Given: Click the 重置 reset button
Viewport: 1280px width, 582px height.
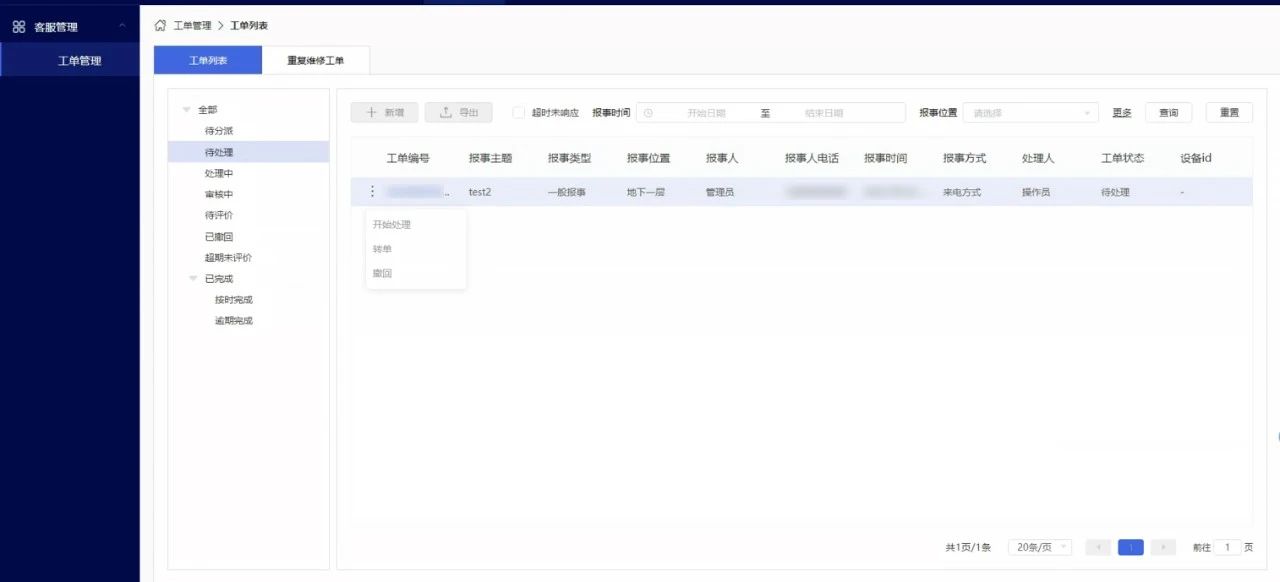Looking at the screenshot, I should click(x=1229, y=112).
